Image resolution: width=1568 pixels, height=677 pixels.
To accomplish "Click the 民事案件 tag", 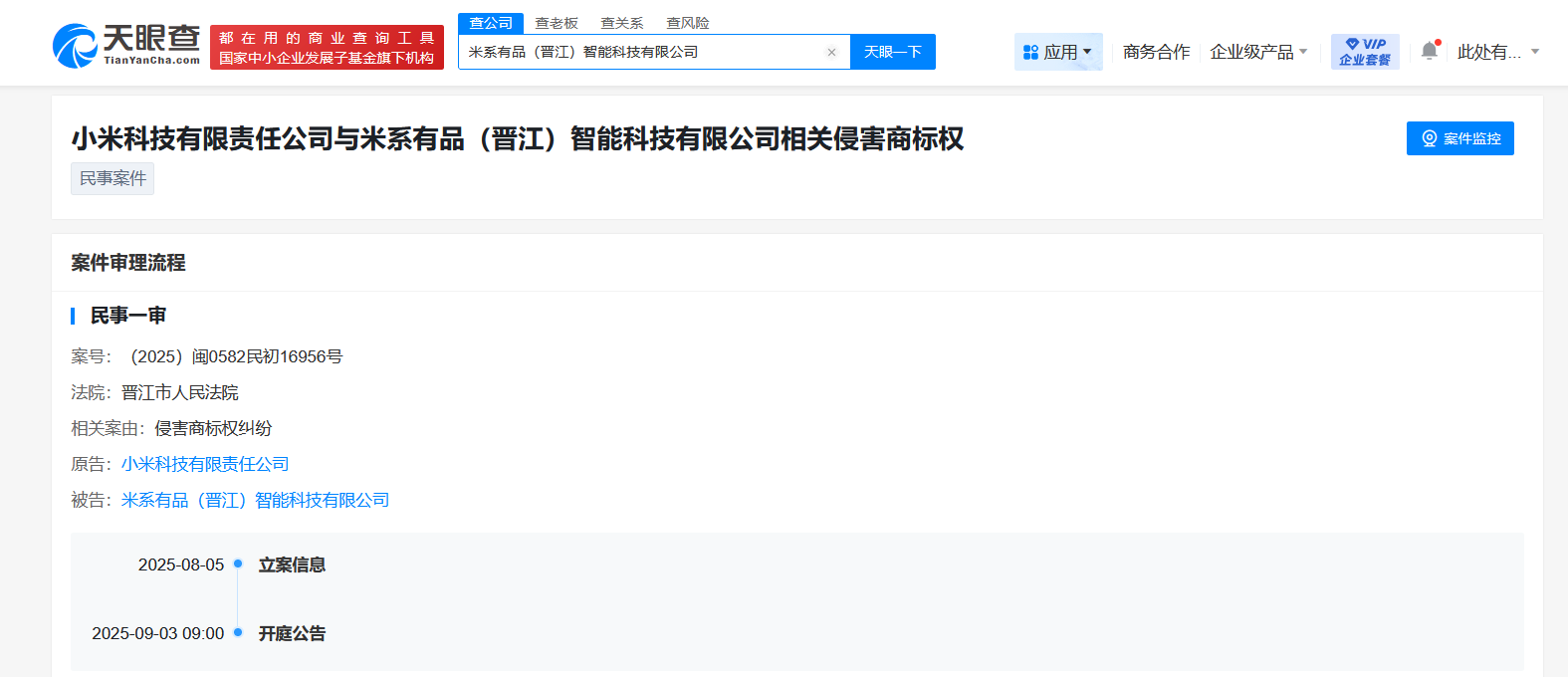I will [112, 178].
